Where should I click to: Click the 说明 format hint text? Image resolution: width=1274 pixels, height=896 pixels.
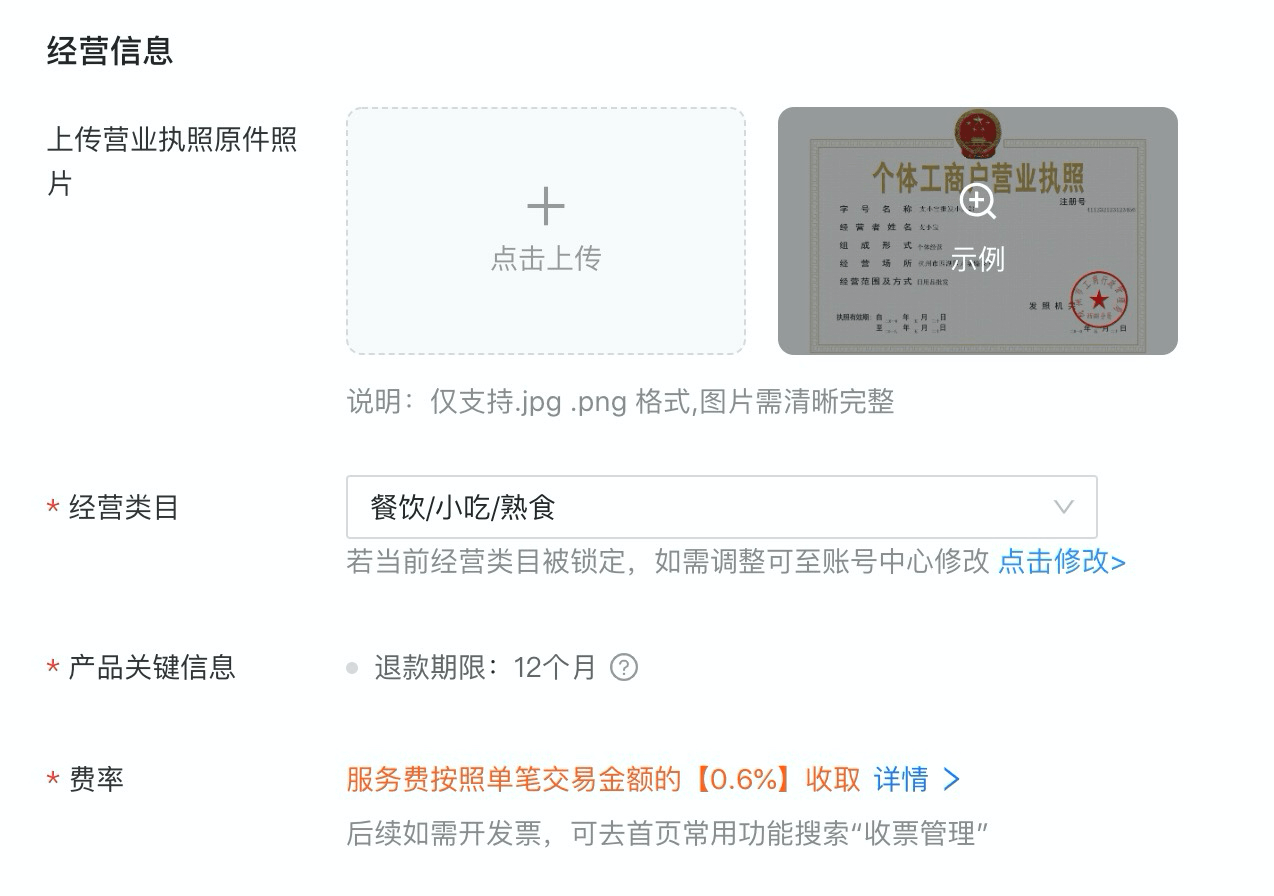pos(620,402)
